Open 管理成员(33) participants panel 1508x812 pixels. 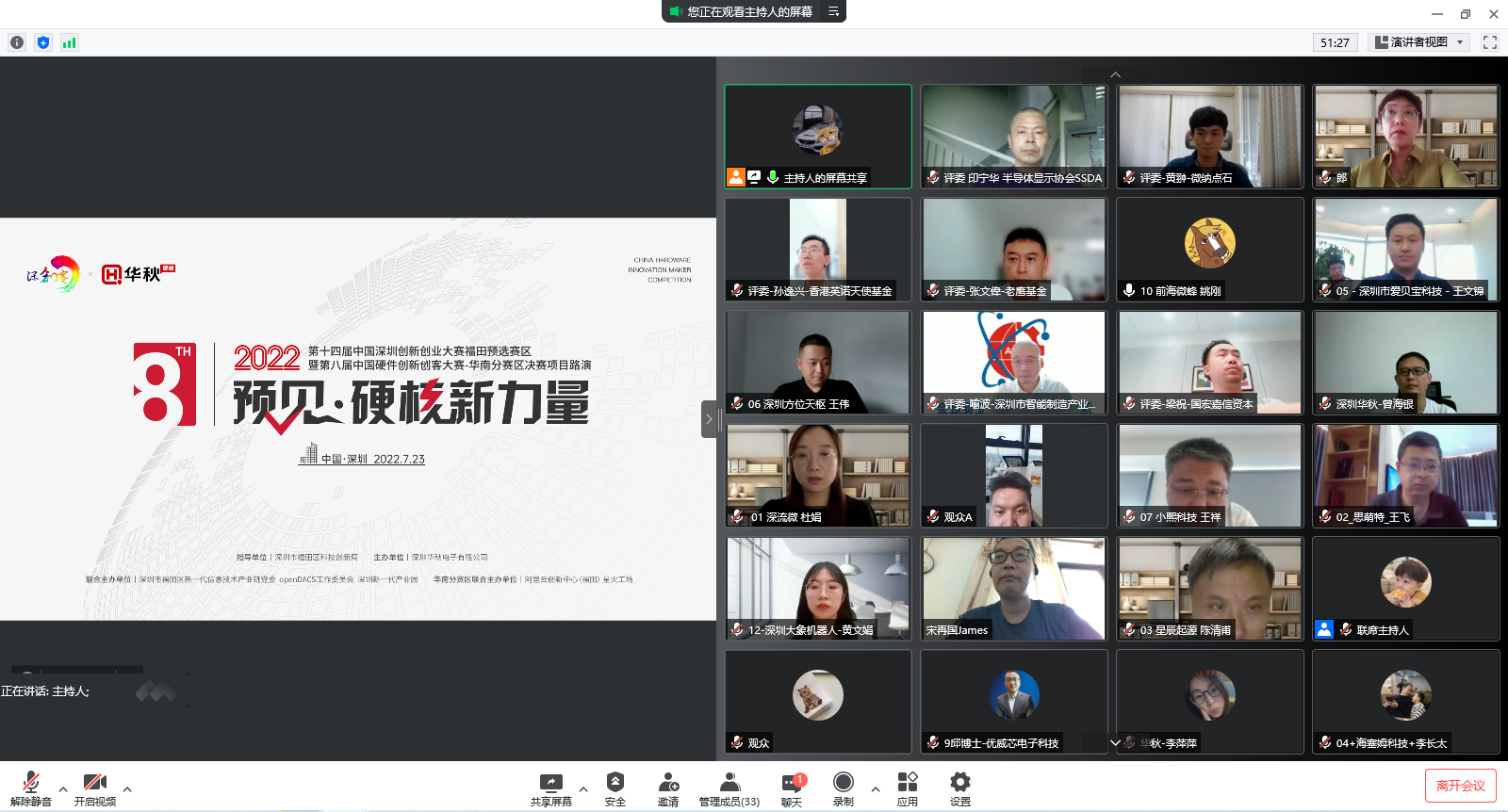(729, 788)
